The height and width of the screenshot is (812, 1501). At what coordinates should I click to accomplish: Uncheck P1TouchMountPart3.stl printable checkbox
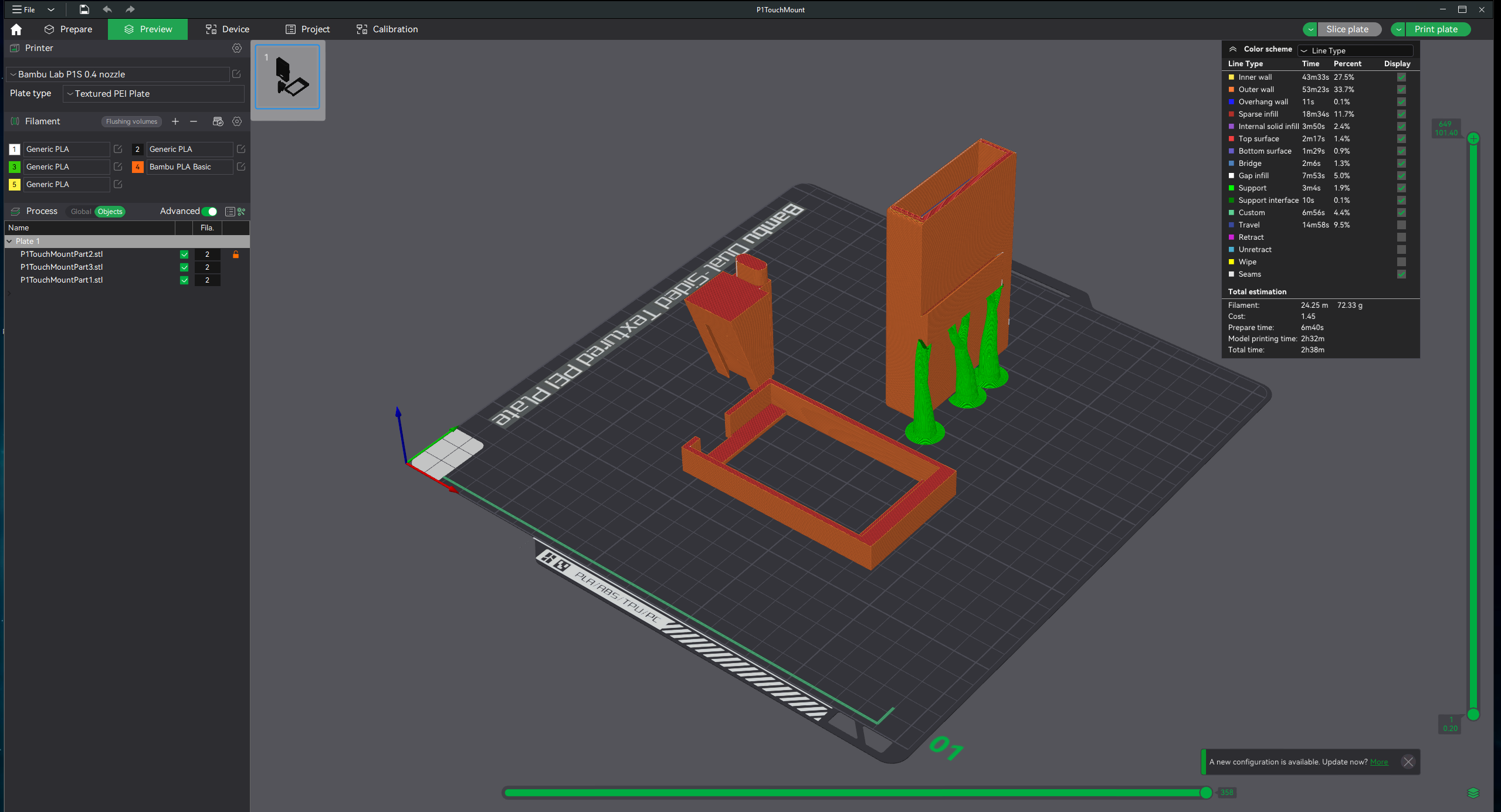pyautogui.click(x=184, y=267)
